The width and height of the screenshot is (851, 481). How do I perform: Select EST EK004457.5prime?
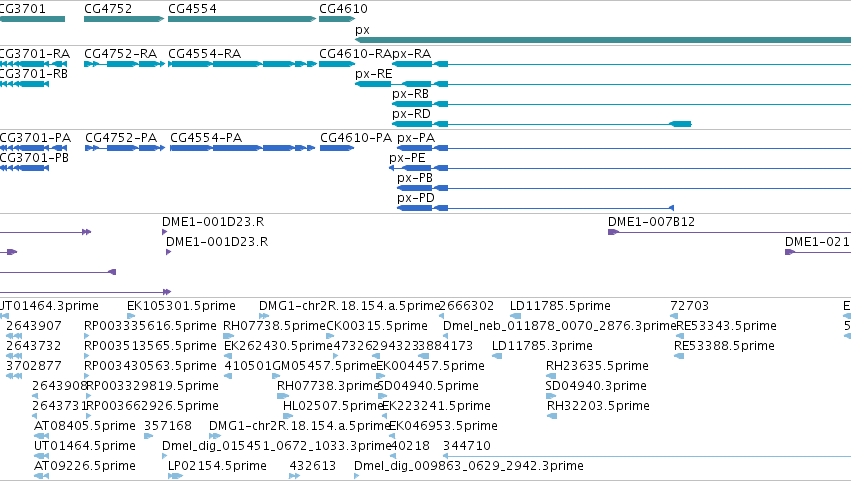pos(430,366)
